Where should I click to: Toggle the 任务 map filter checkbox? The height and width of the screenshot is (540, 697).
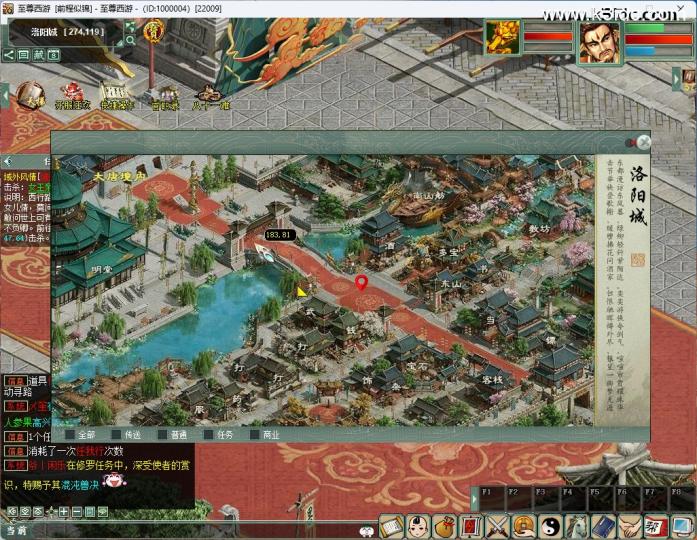pyautogui.click(x=208, y=435)
